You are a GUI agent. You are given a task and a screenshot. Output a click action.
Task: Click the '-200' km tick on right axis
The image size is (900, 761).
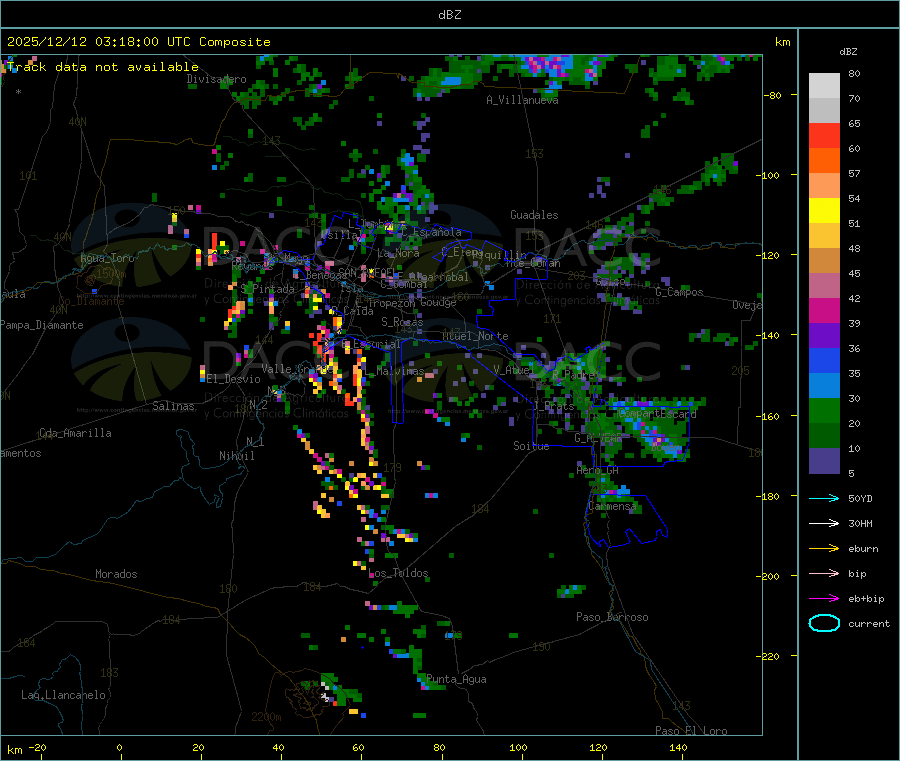click(x=770, y=576)
